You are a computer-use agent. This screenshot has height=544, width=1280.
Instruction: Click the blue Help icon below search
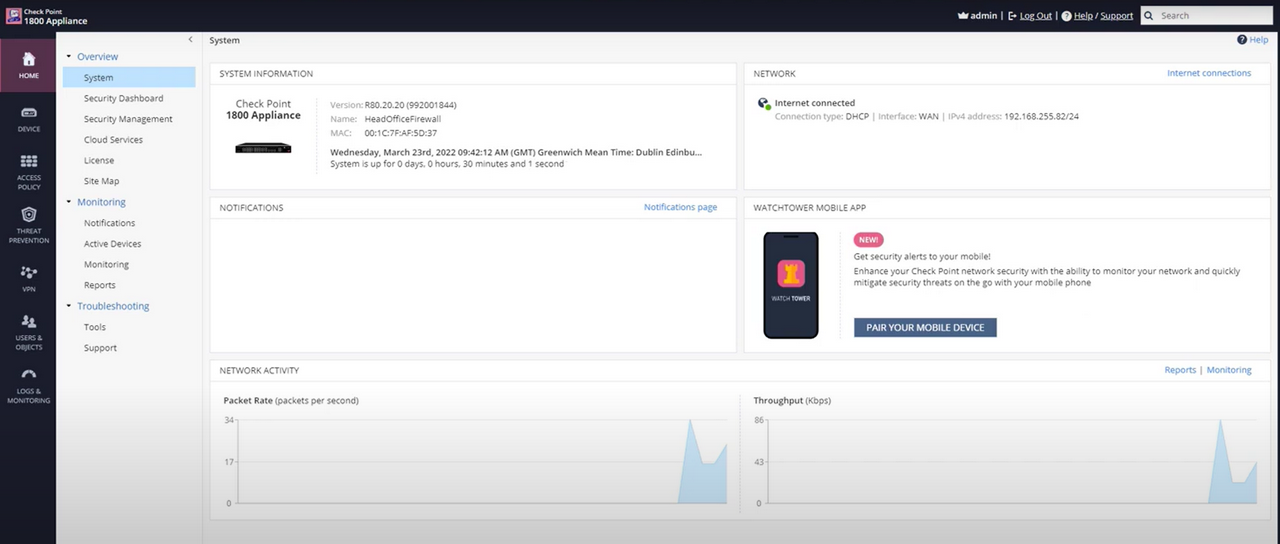coord(1242,40)
